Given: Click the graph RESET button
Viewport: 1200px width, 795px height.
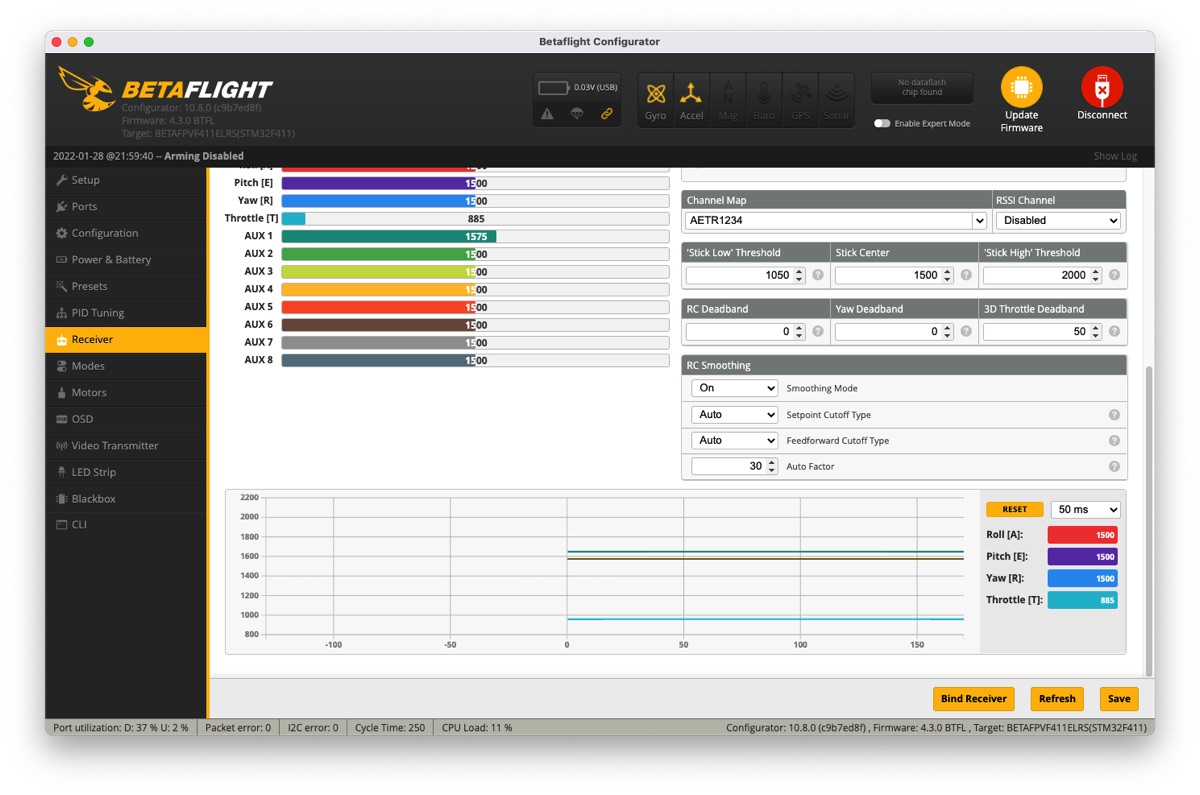Looking at the screenshot, I should pos(1014,509).
